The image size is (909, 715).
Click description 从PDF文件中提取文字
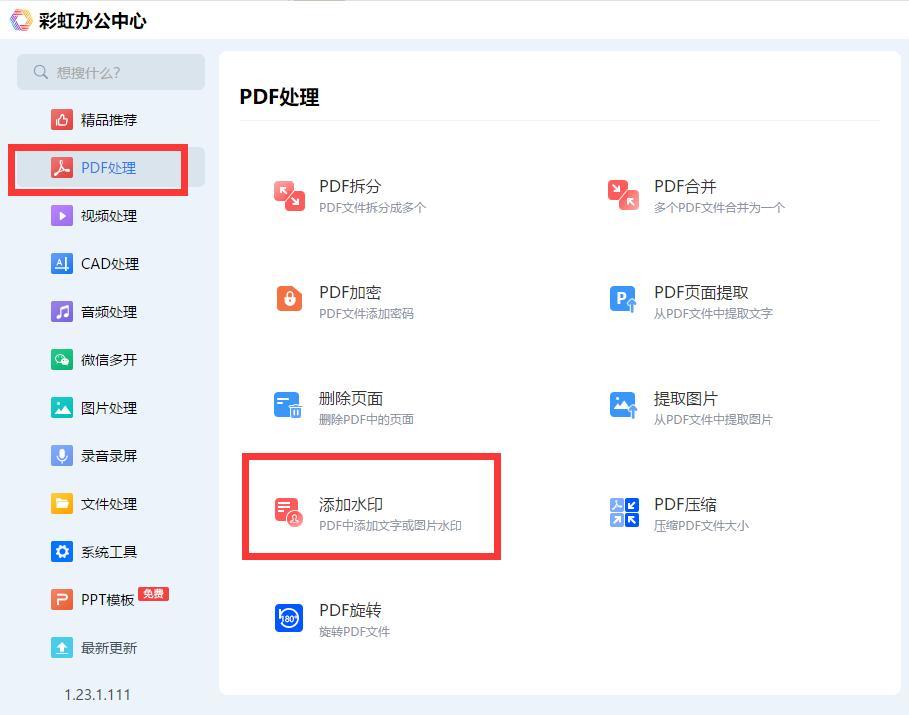tap(713, 314)
